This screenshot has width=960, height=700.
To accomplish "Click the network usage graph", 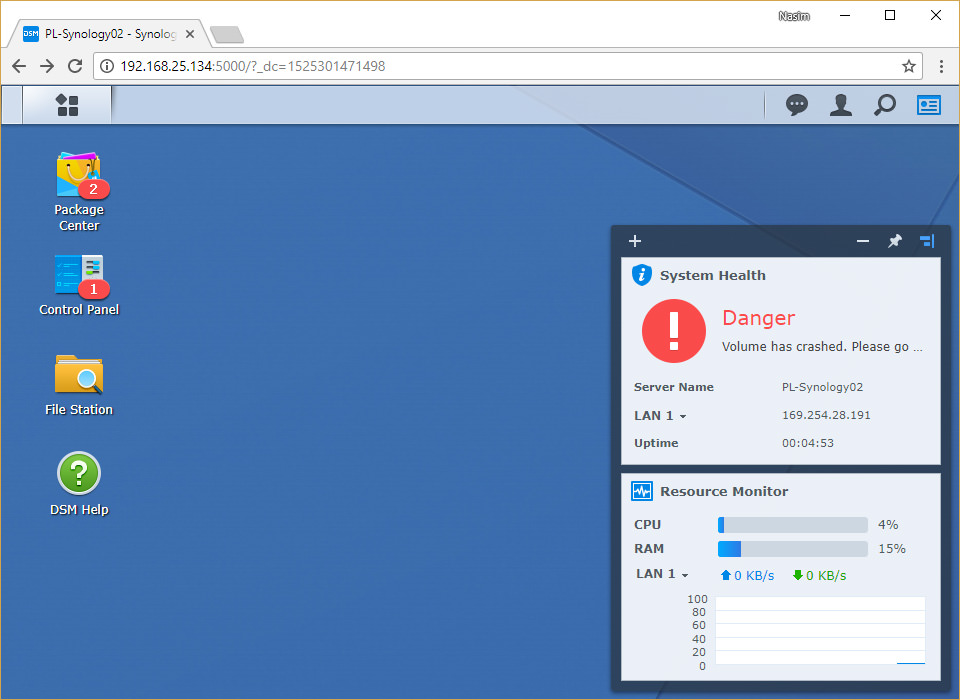I will click(820, 630).
